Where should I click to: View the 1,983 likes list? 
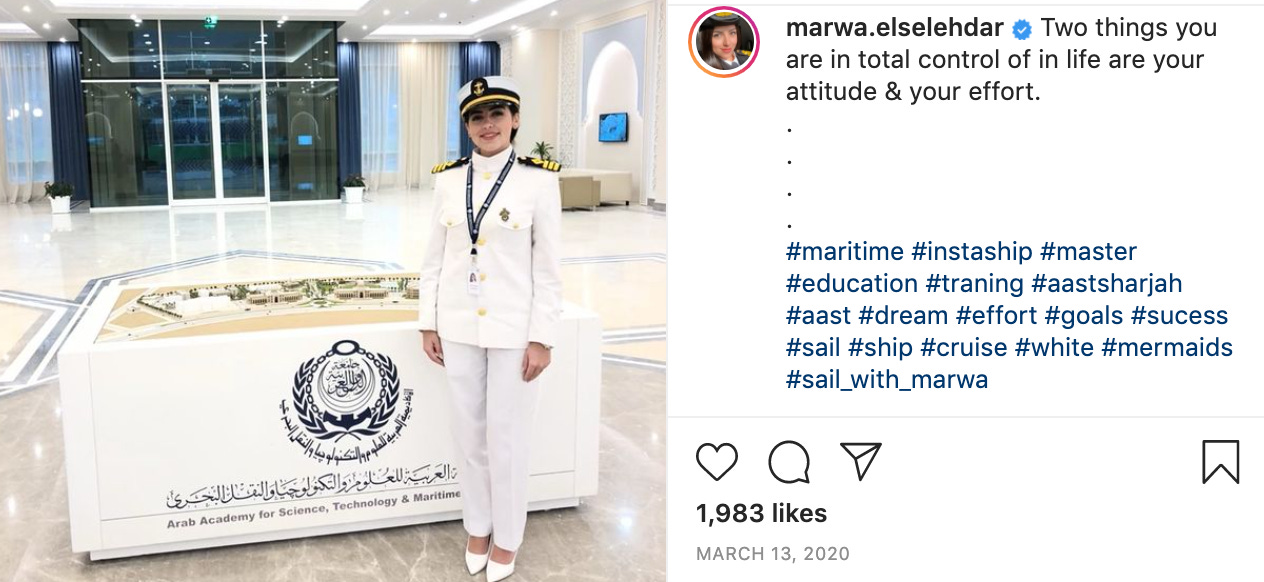(x=761, y=514)
